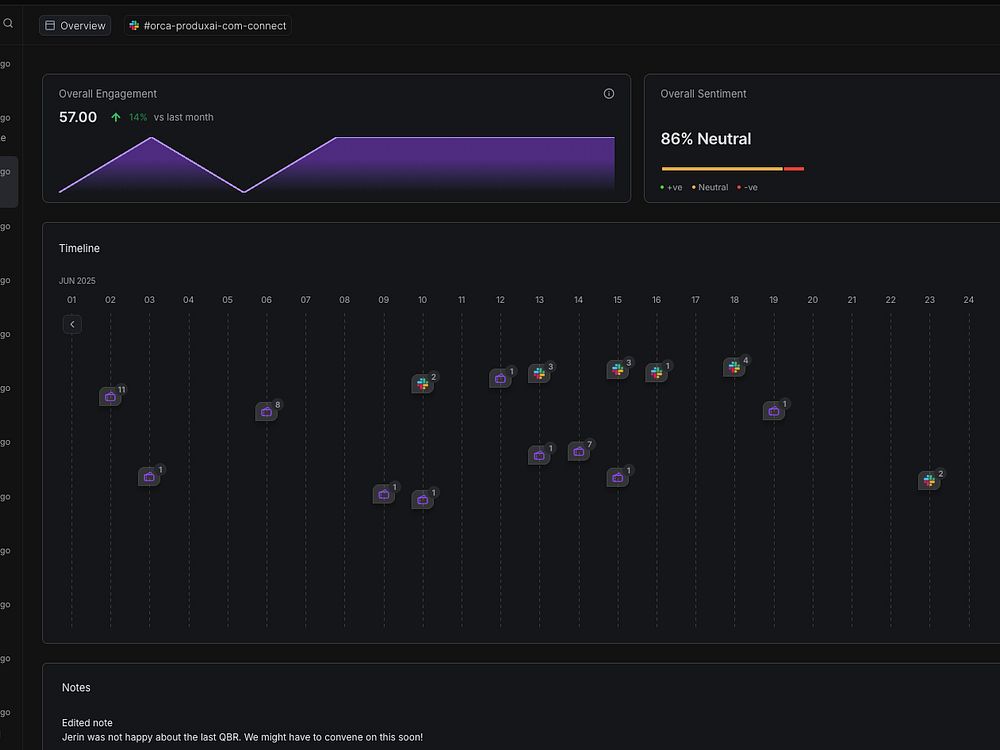
Task: Select the Slack marker on Jun 16
Action: [x=656, y=372]
